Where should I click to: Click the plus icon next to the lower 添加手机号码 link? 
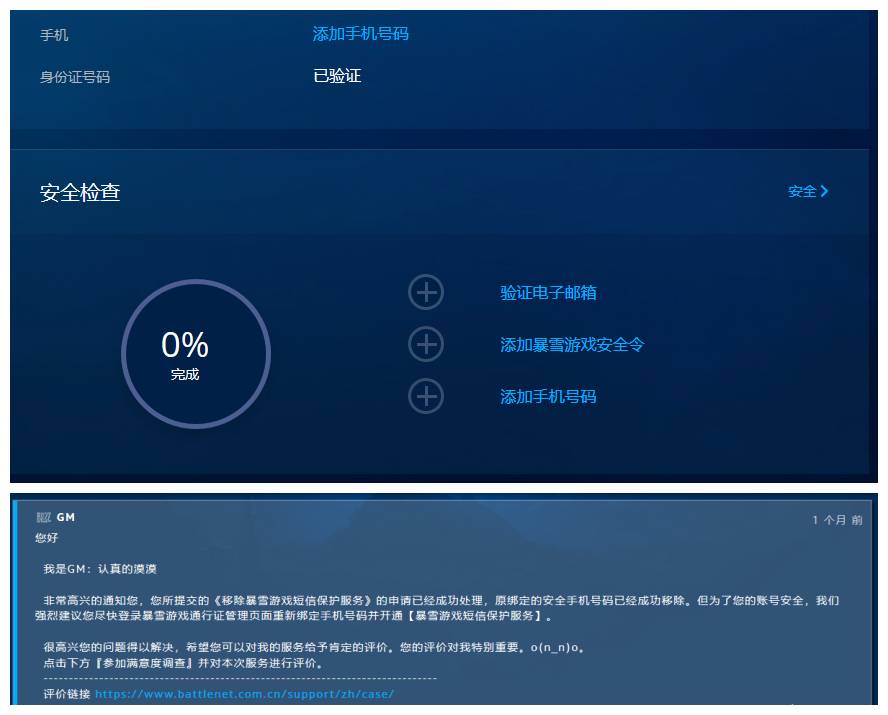click(x=426, y=396)
